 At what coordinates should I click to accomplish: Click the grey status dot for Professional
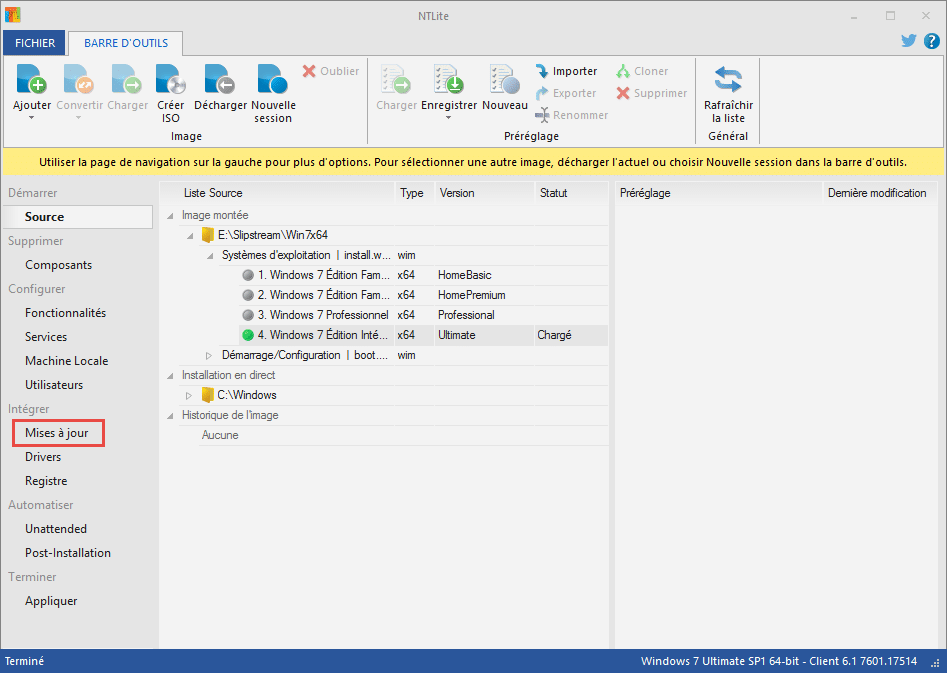coord(248,315)
